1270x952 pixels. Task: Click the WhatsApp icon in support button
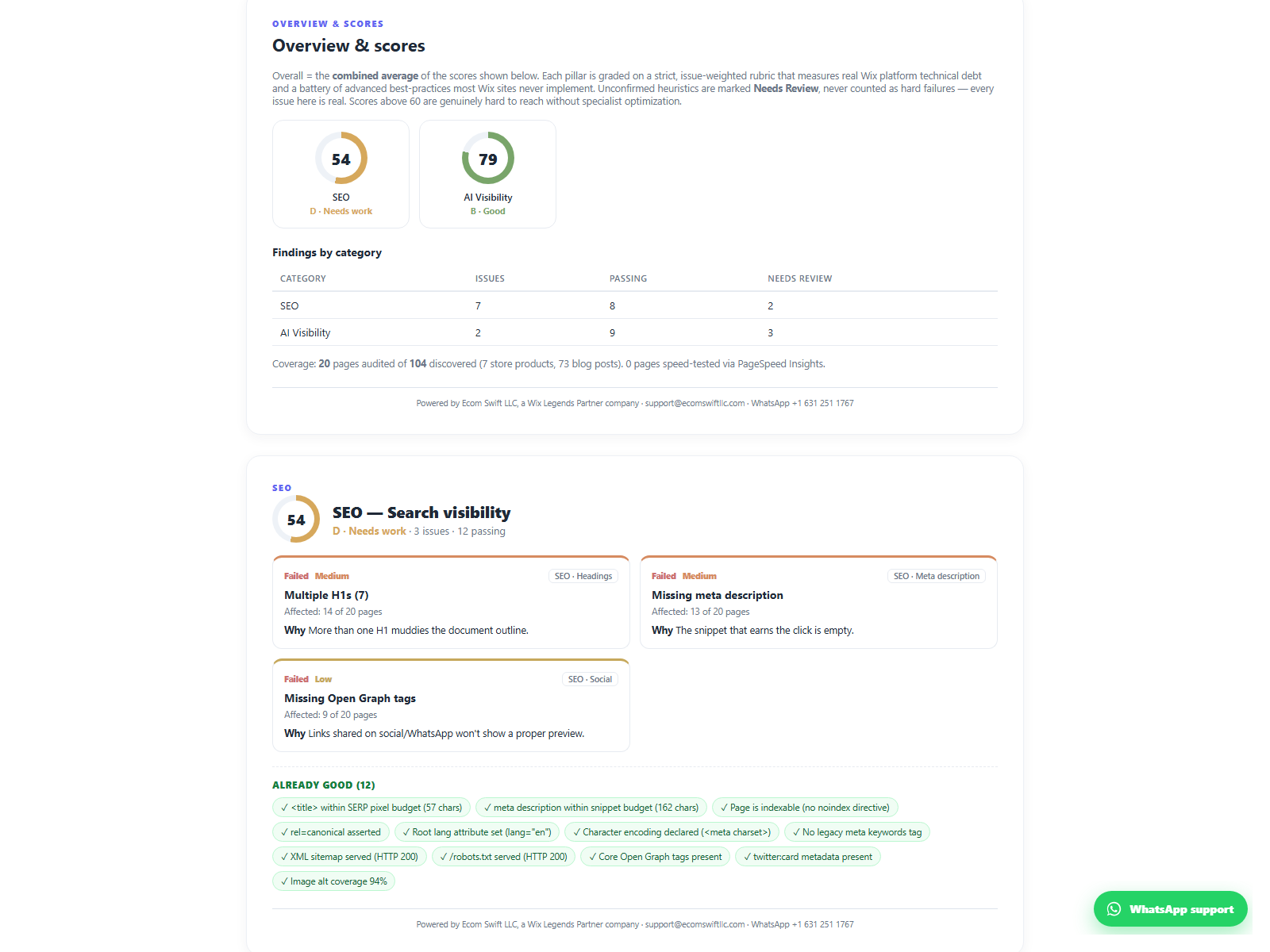(x=1114, y=909)
